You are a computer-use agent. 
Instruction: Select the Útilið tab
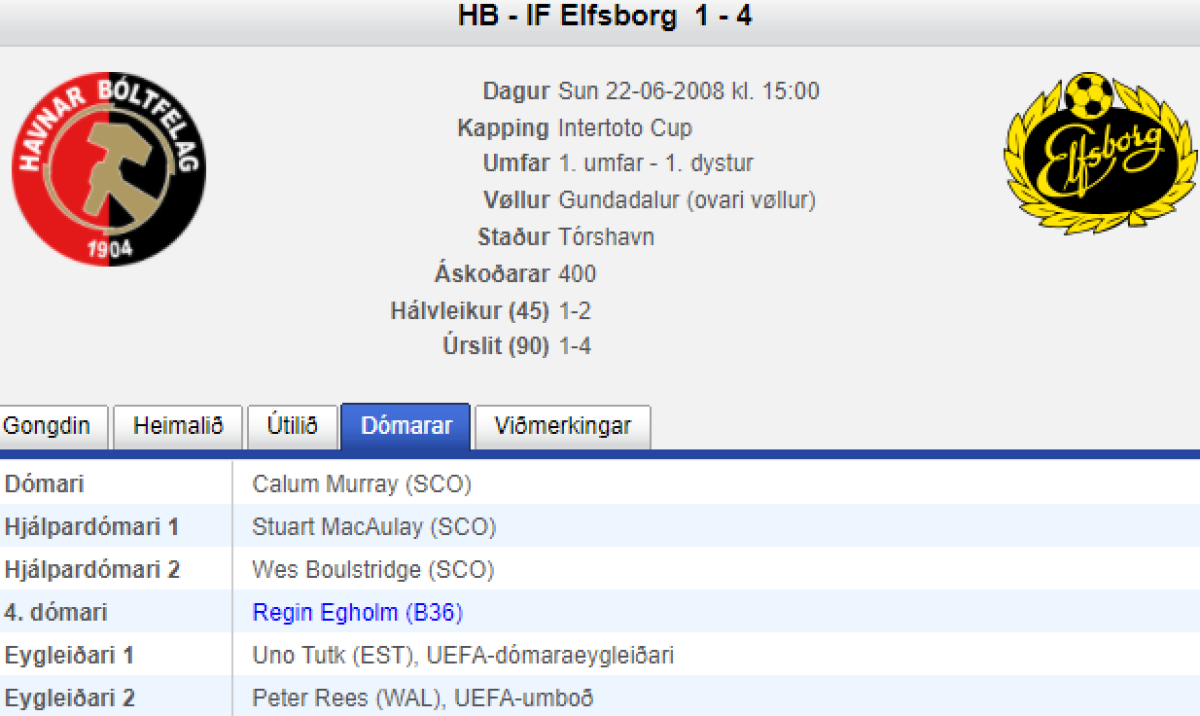[292, 426]
